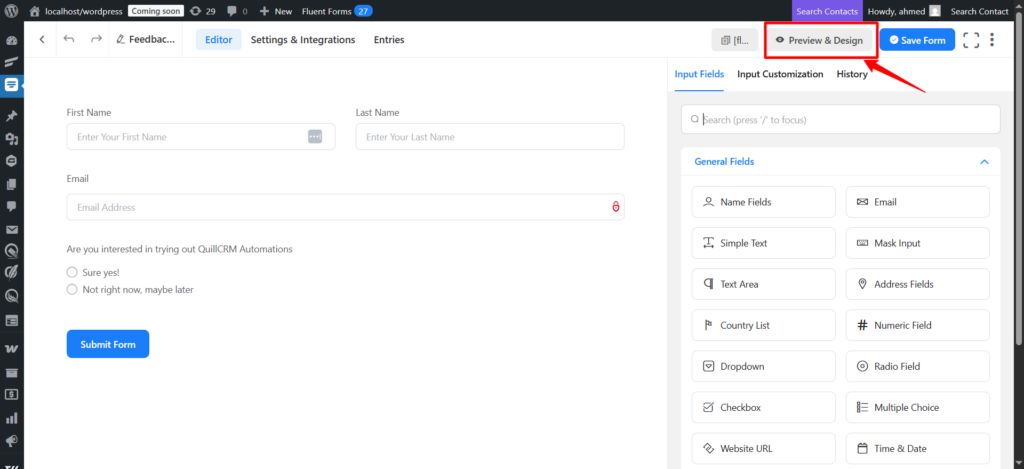Click the shortcode copy button

pos(735,40)
